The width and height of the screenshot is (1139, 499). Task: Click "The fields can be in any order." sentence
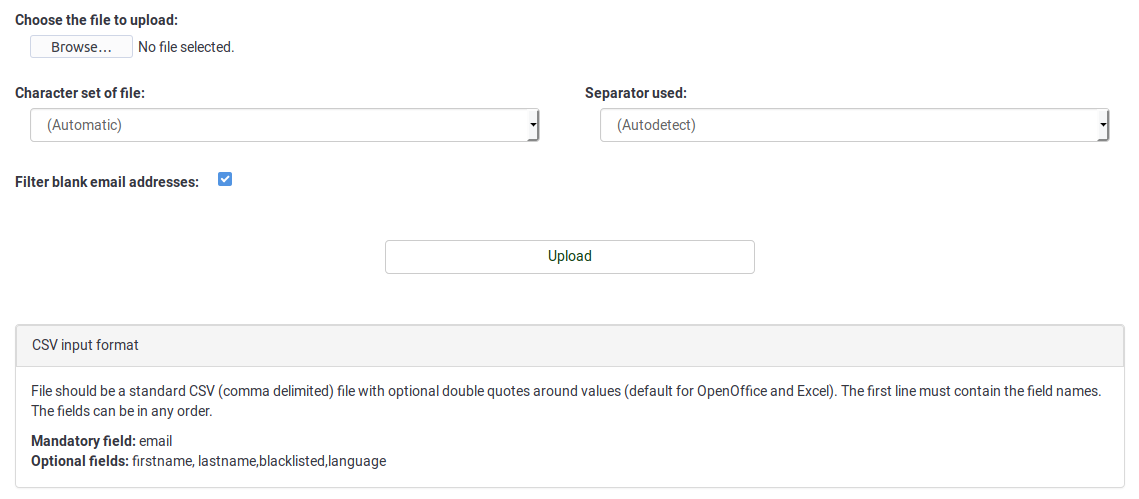tap(123, 411)
